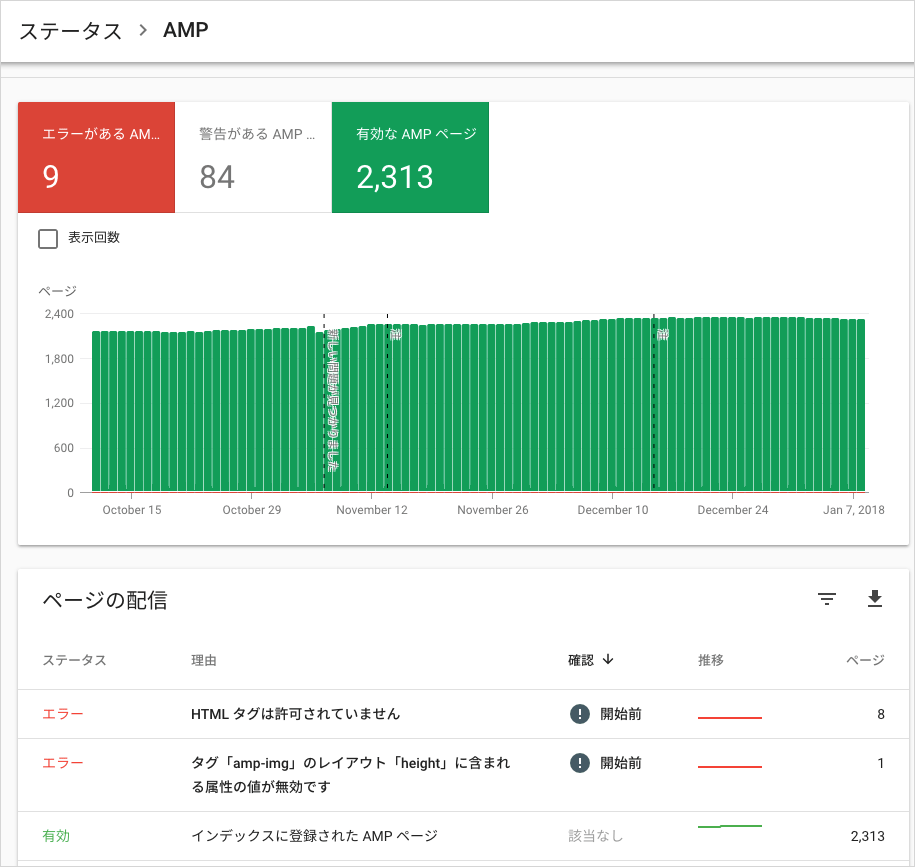Click the Jan 7, 2018 axis label
This screenshot has width=915, height=867.
click(854, 510)
